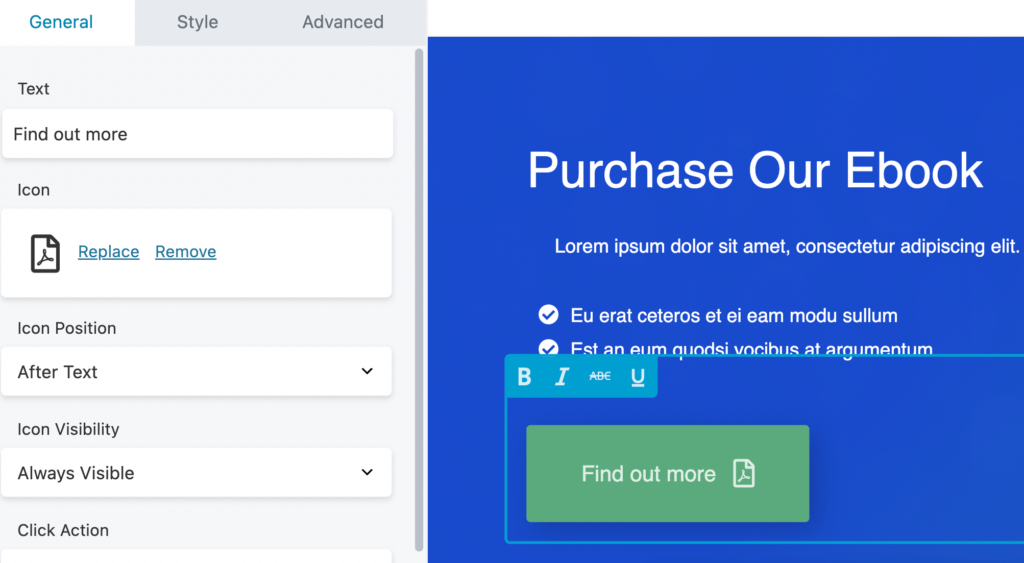Select the Purchase Our Ebook heading
This screenshot has width=1024, height=563.
point(755,170)
